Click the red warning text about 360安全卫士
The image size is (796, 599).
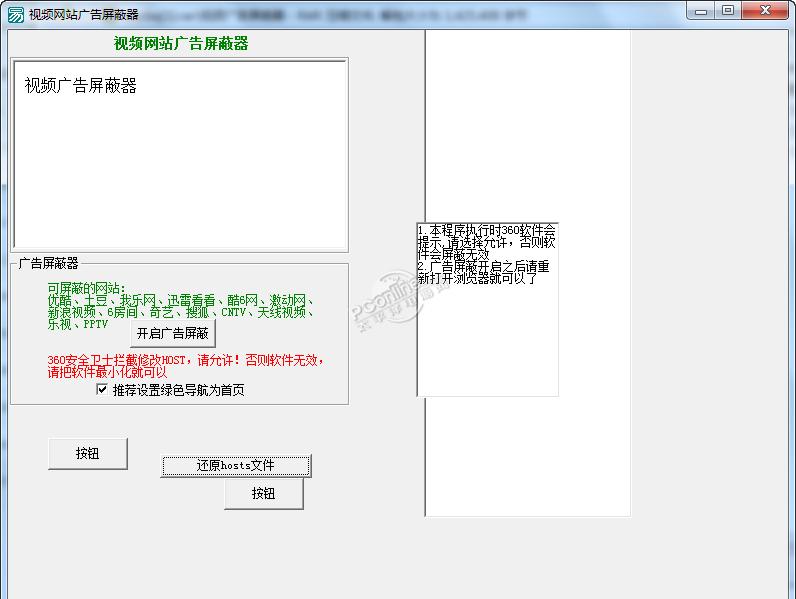186,366
